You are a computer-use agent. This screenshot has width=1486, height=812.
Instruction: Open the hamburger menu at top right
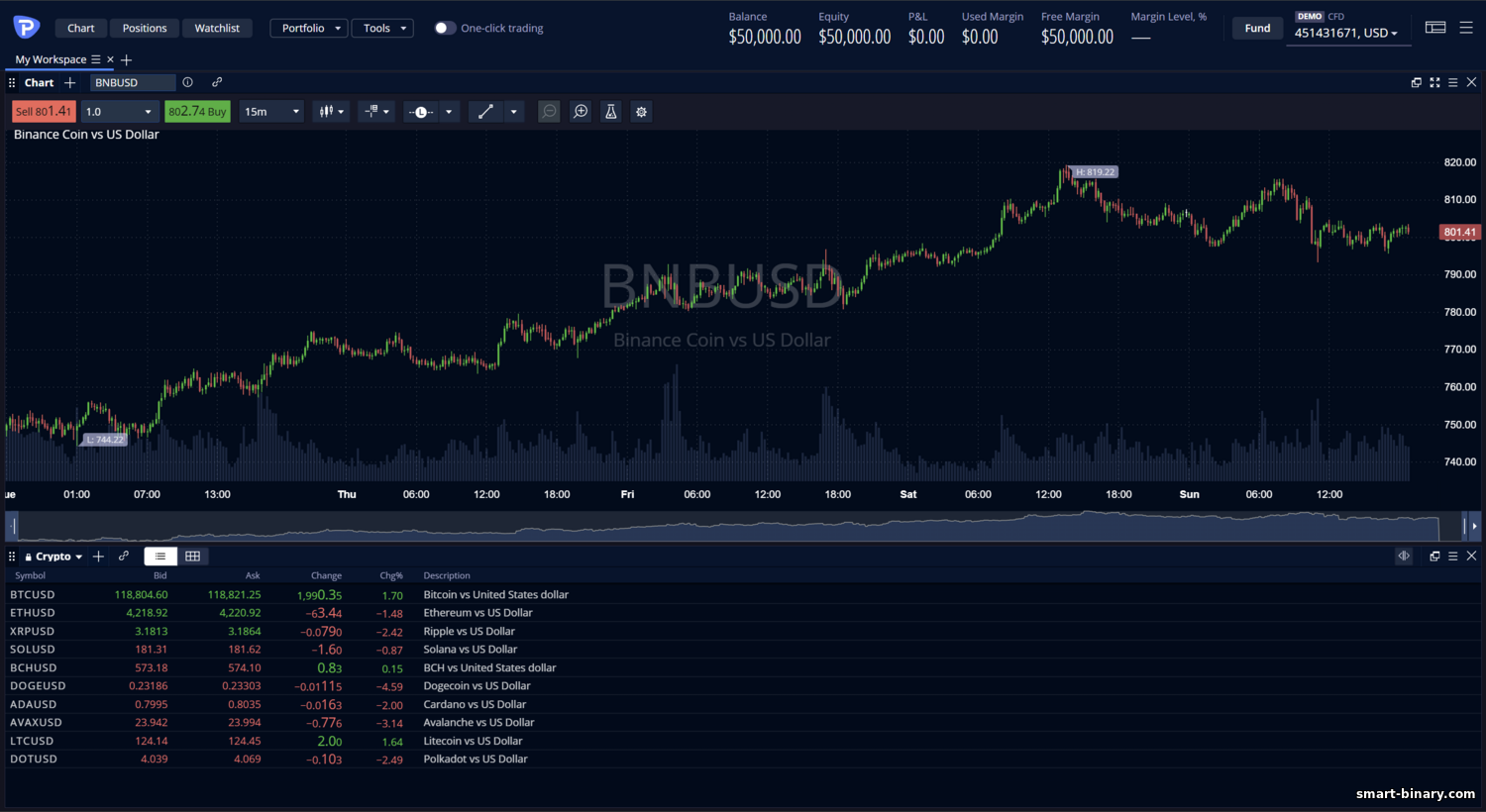(x=1466, y=28)
